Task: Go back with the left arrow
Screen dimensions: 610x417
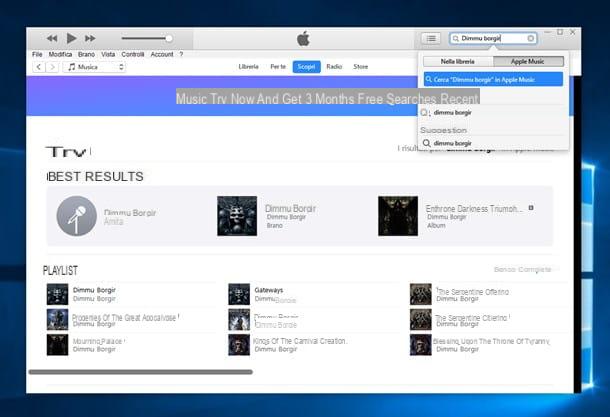Action: pos(39,67)
